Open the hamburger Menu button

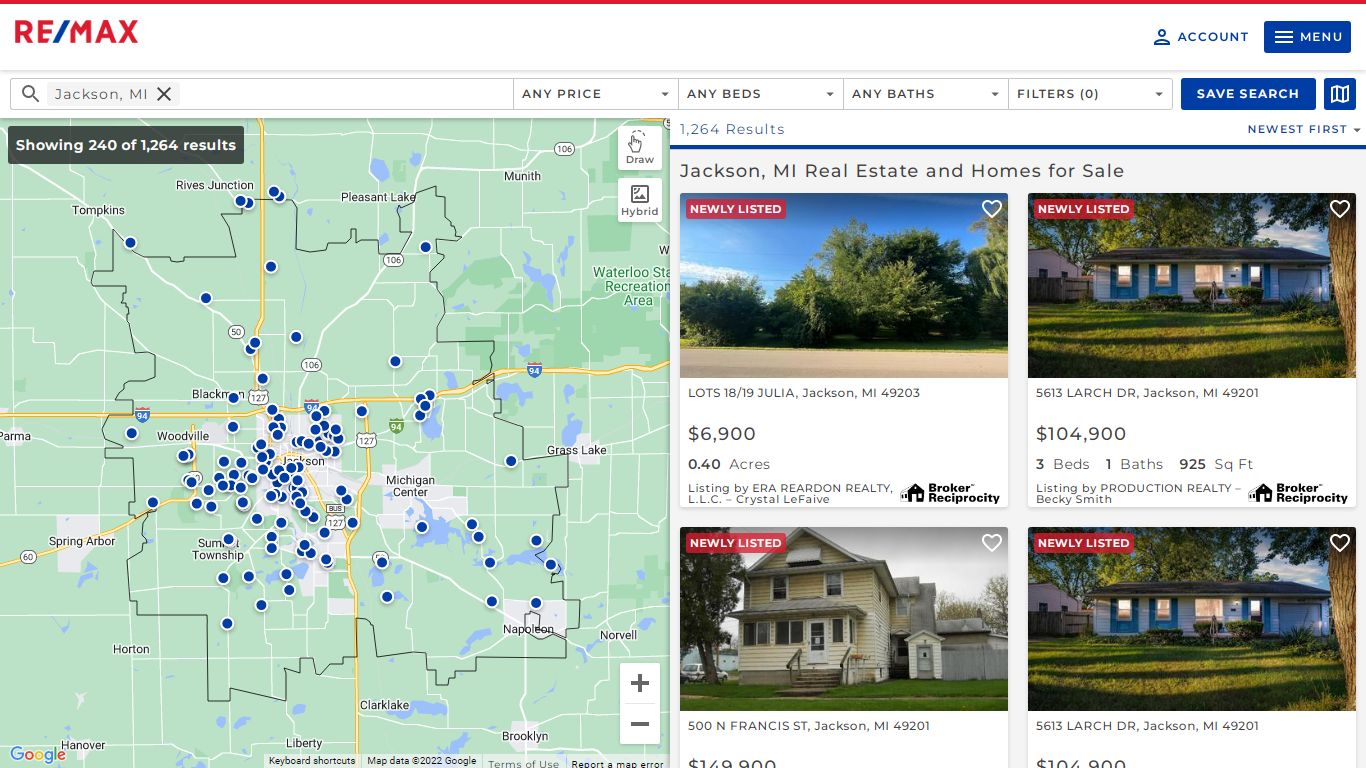[x=1307, y=37]
